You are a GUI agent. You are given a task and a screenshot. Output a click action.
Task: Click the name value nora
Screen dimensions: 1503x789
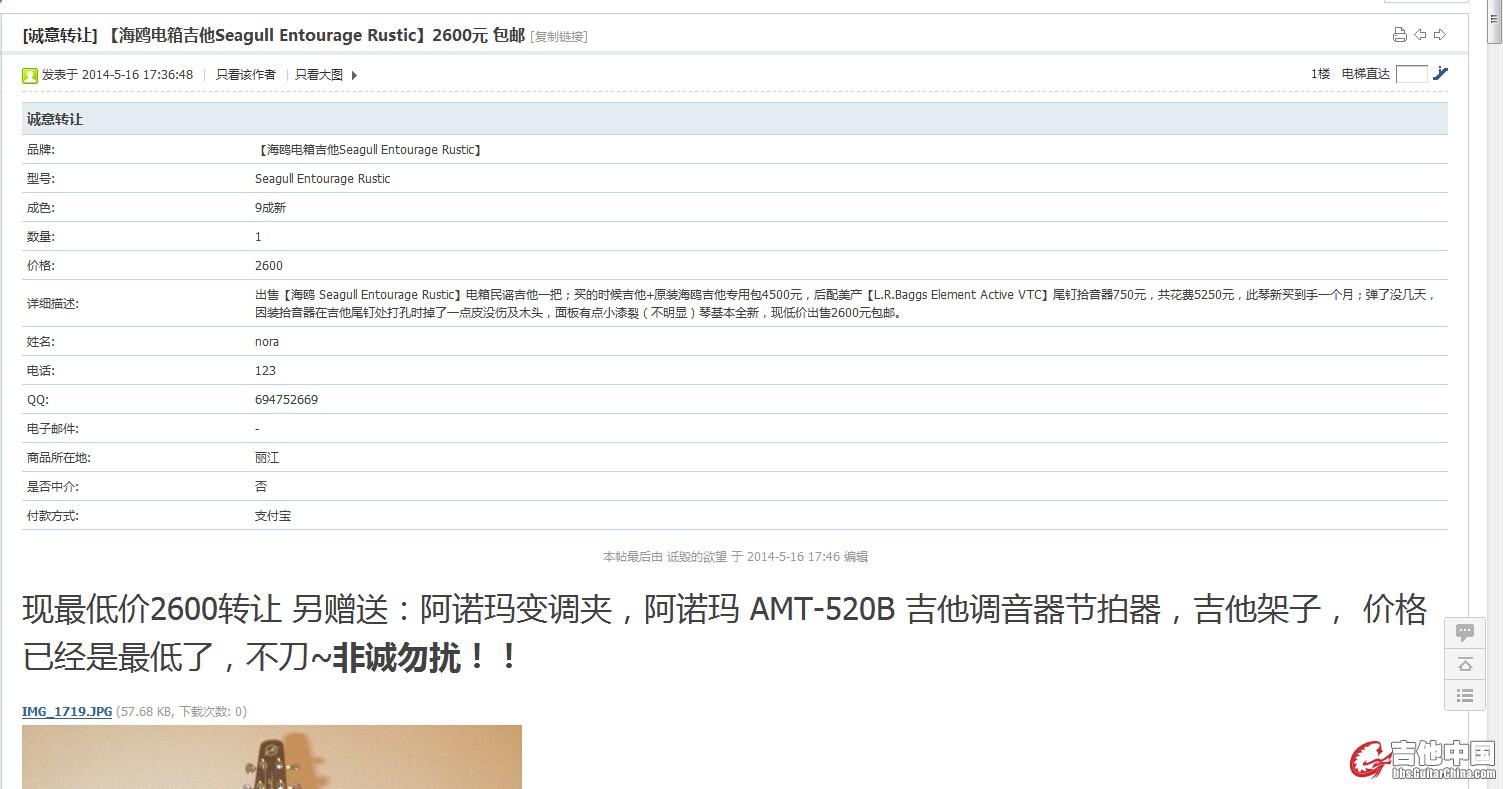pyautogui.click(x=267, y=342)
